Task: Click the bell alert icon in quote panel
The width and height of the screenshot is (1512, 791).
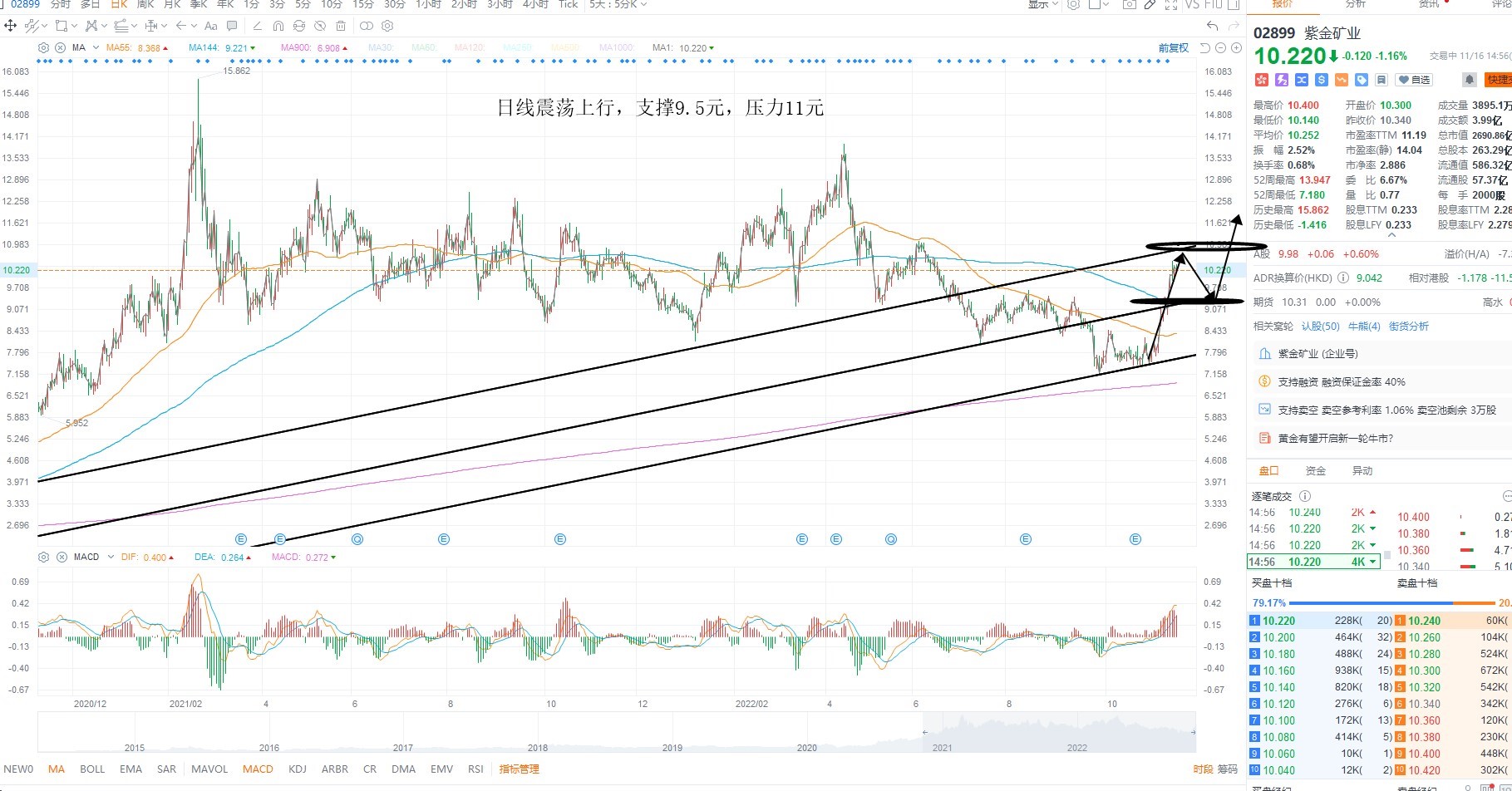Action: (1469, 80)
